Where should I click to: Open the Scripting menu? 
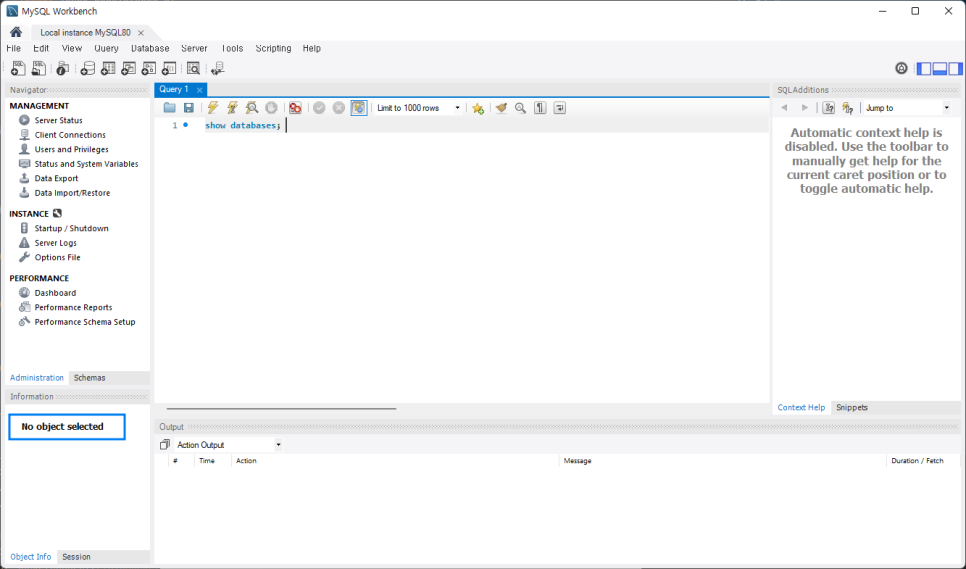[273, 48]
